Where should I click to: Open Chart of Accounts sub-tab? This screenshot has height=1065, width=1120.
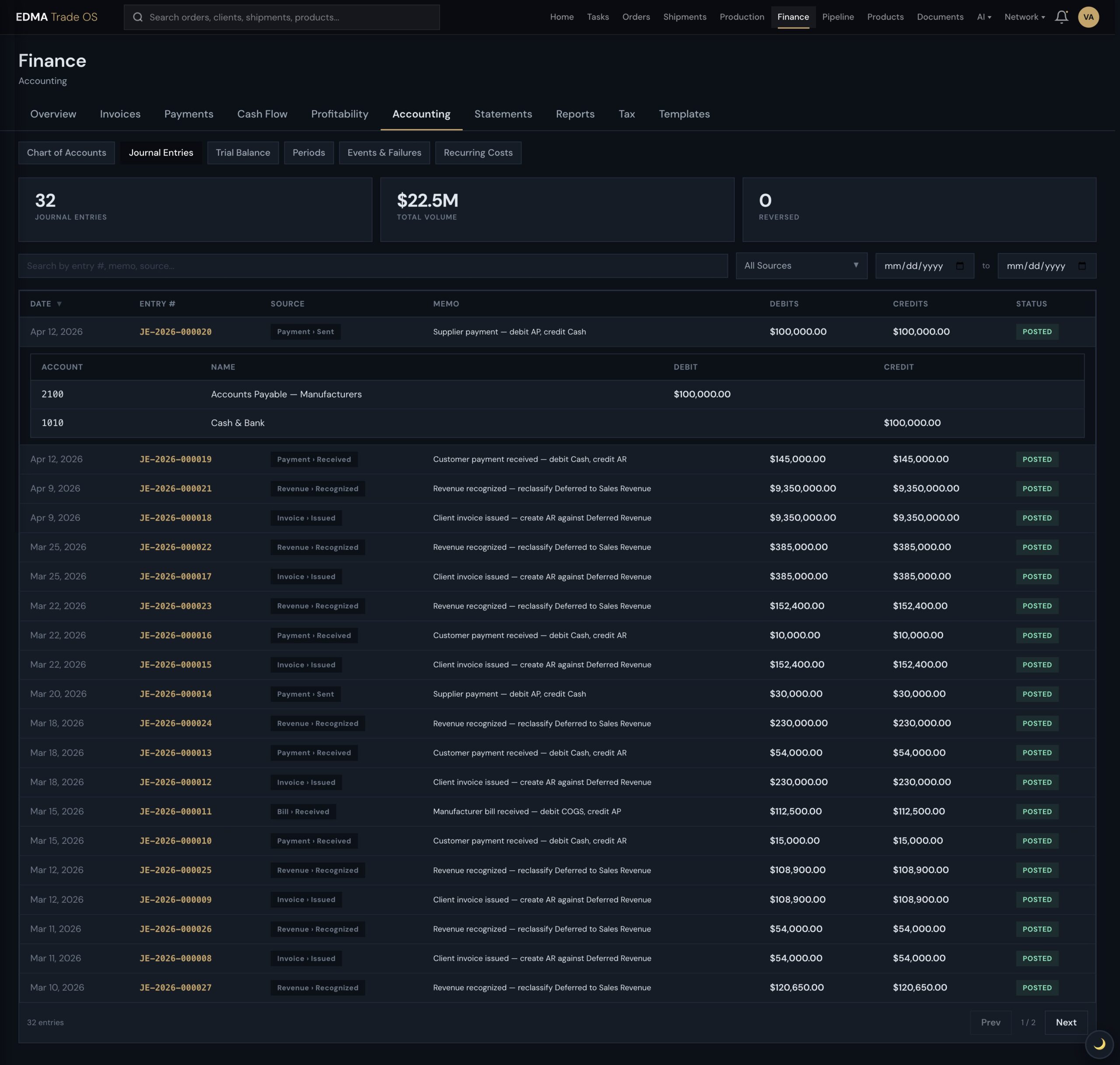66,153
